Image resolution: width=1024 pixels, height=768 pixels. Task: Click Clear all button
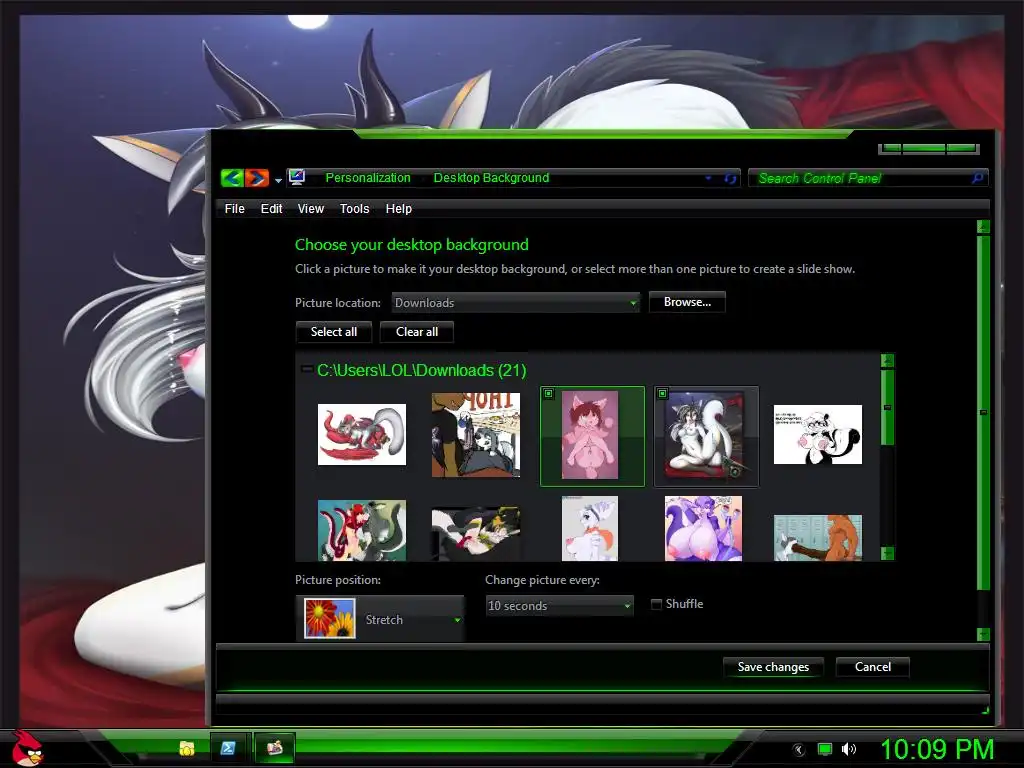(417, 332)
